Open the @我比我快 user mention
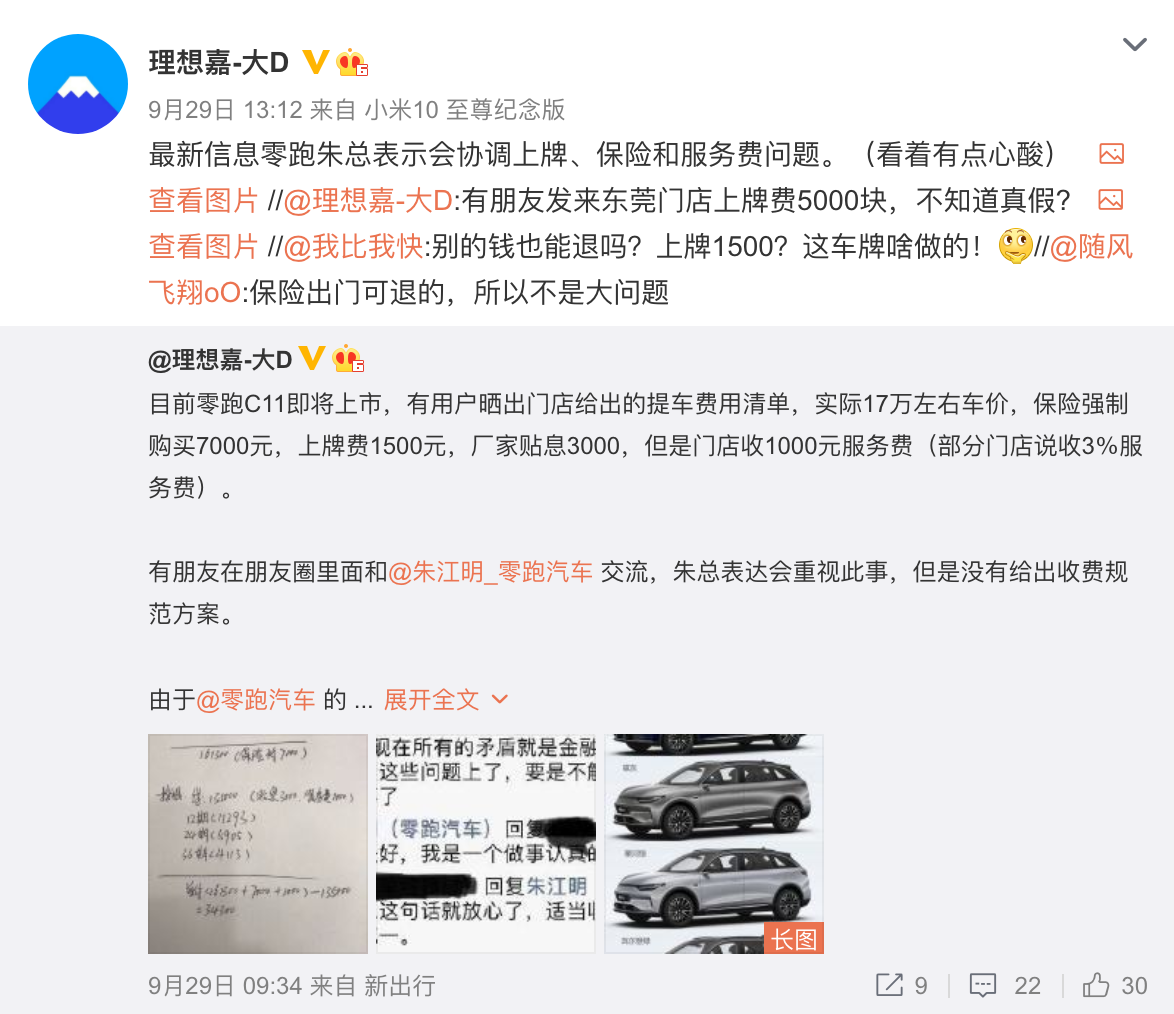Screen dimensions: 1174x1014 [353, 246]
